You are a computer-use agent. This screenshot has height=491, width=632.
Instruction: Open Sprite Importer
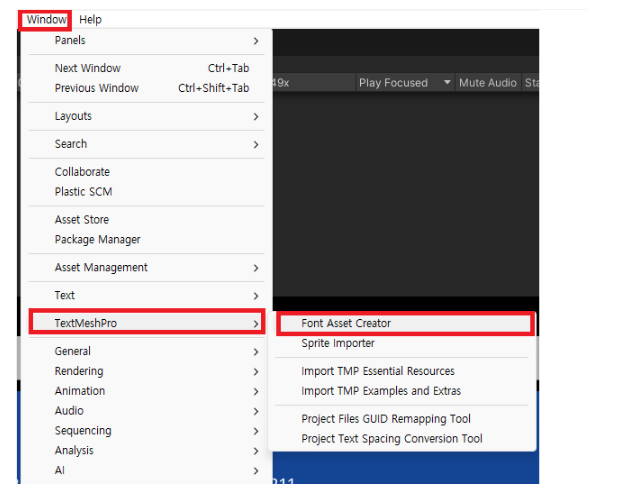402,343
